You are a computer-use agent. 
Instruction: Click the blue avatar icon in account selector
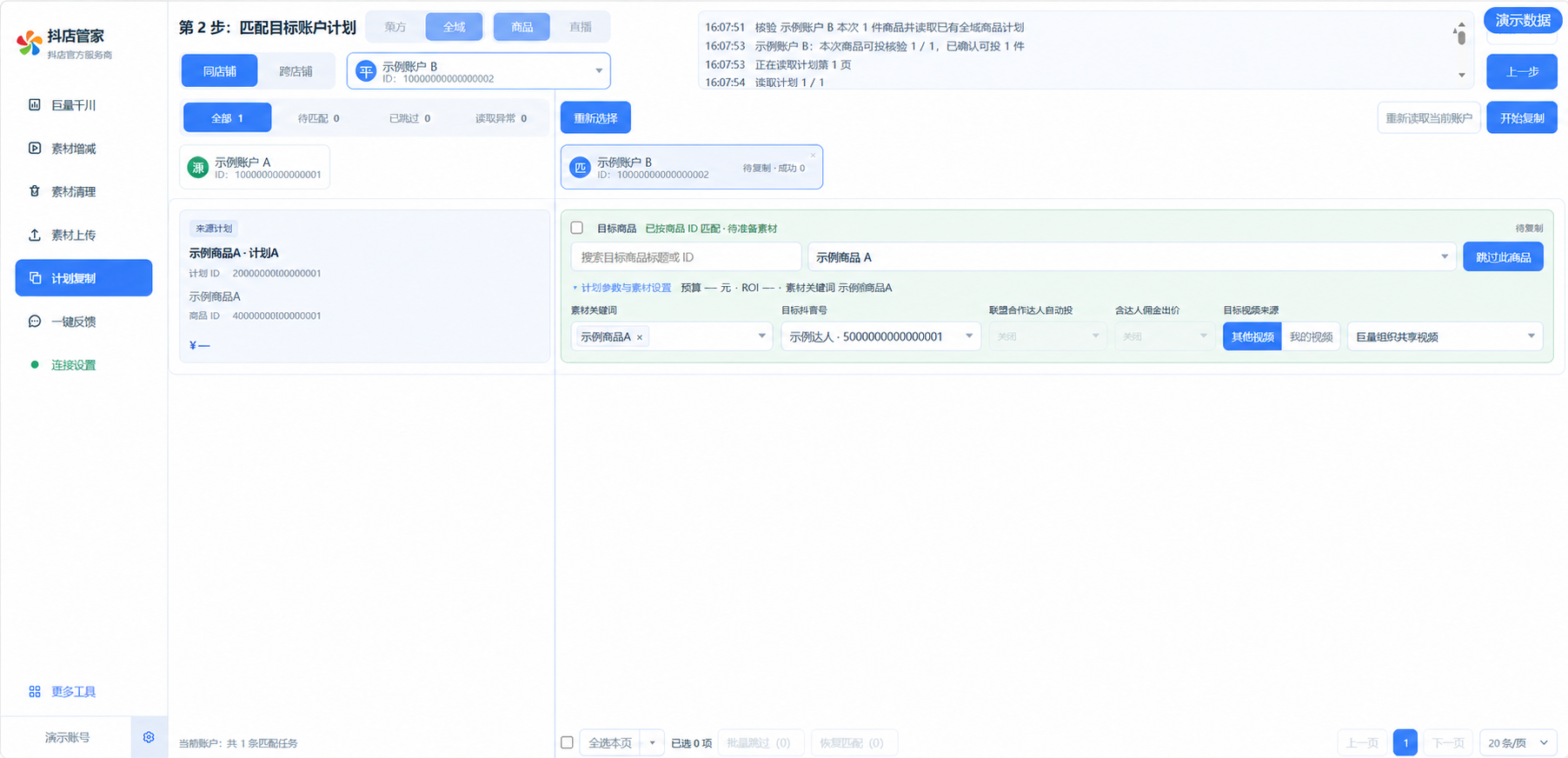coord(366,72)
